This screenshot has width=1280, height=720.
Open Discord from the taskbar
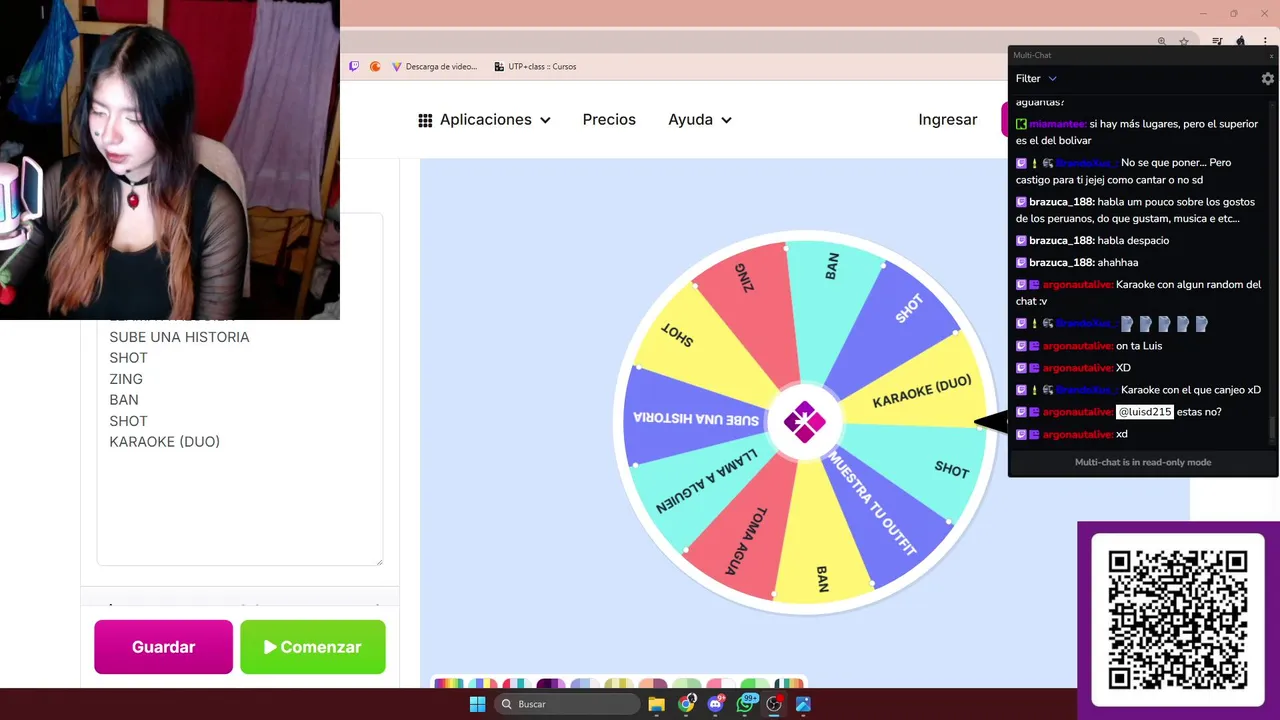coord(715,704)
